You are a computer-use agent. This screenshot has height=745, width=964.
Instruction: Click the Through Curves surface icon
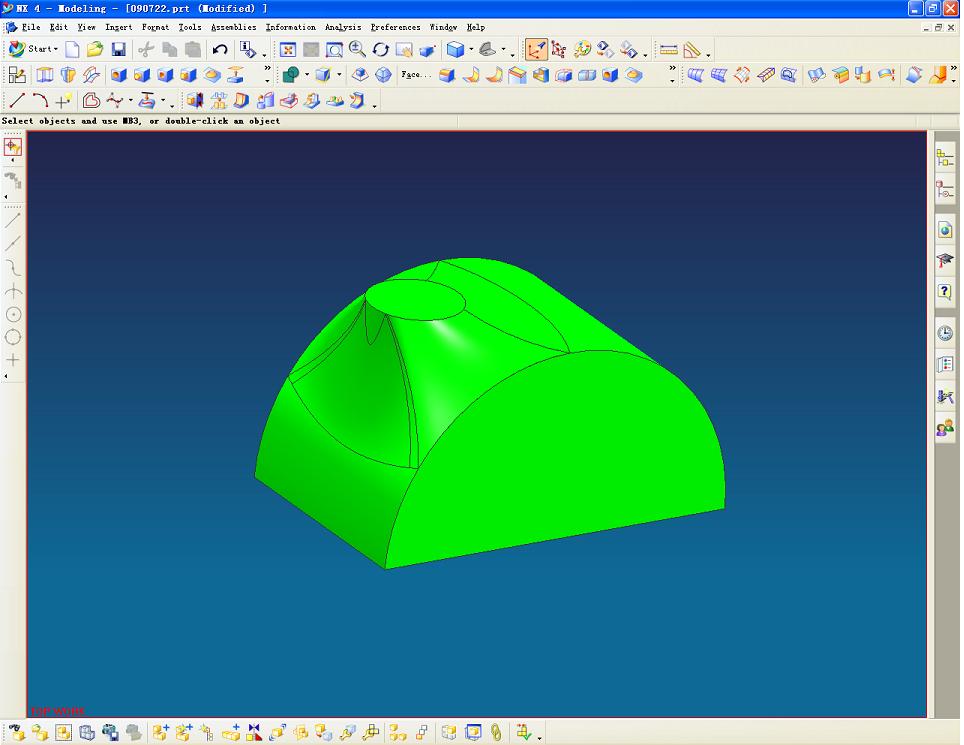click(x=695, y=75)
